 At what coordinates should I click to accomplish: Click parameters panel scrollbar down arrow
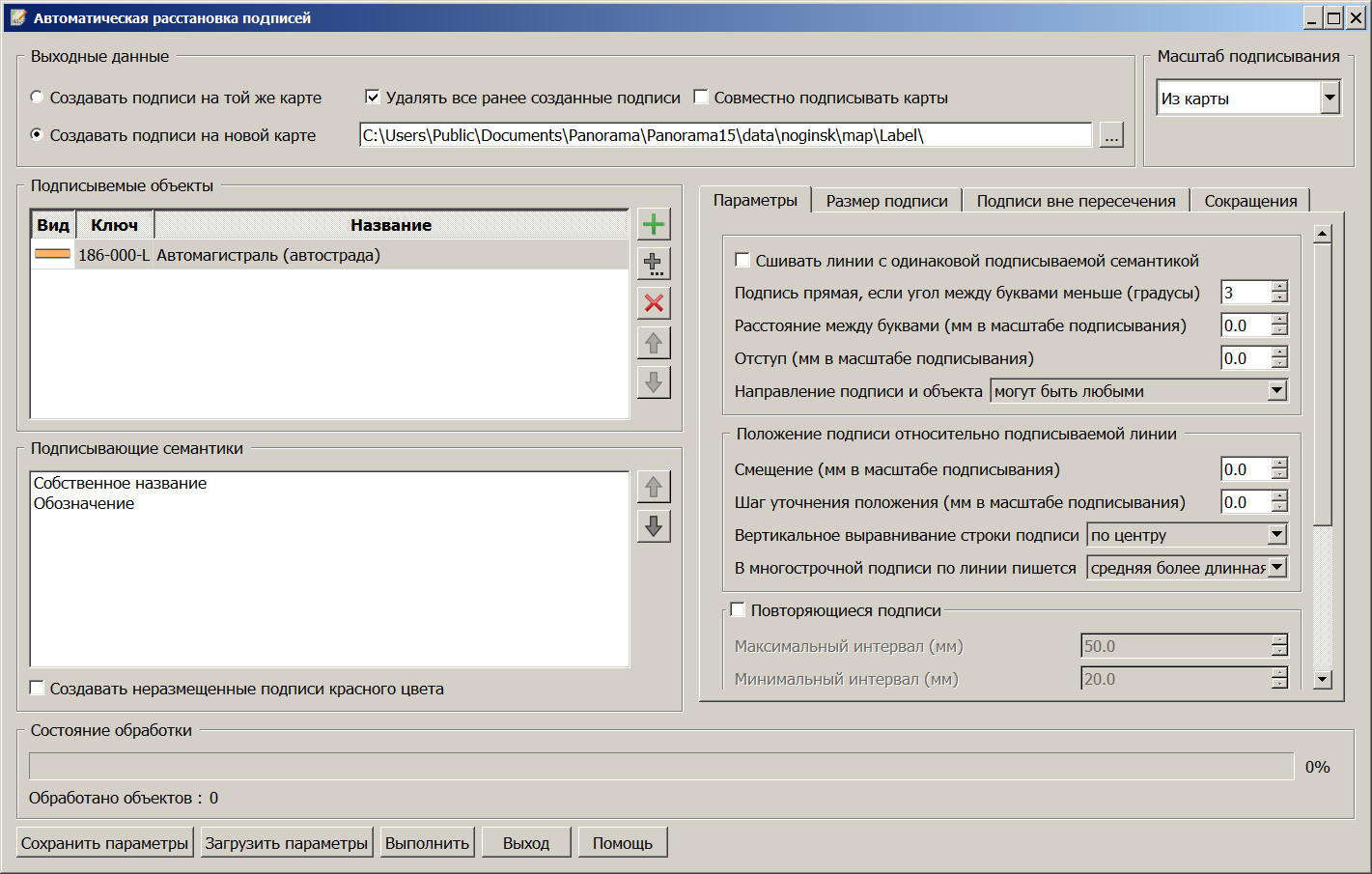(1323, 680)
